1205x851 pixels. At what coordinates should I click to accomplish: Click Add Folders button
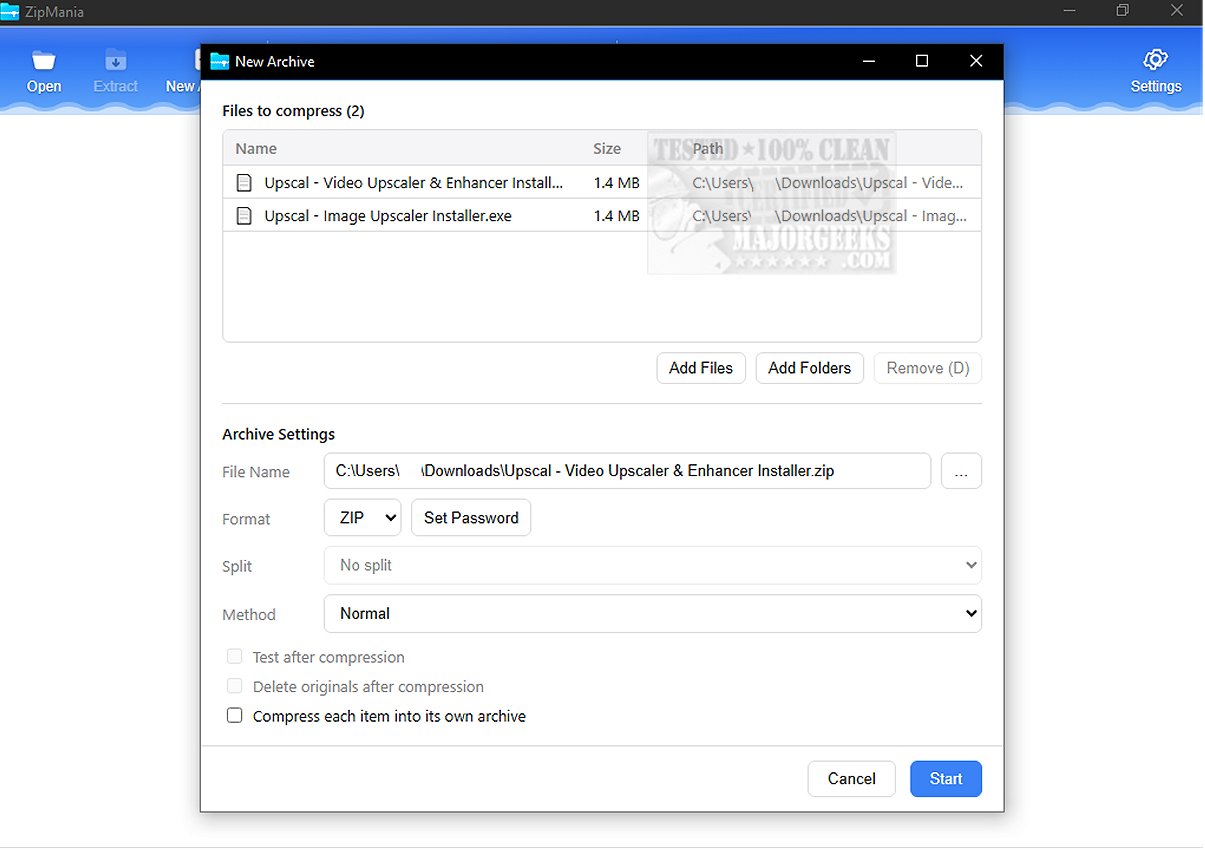(x=809, y=368)
